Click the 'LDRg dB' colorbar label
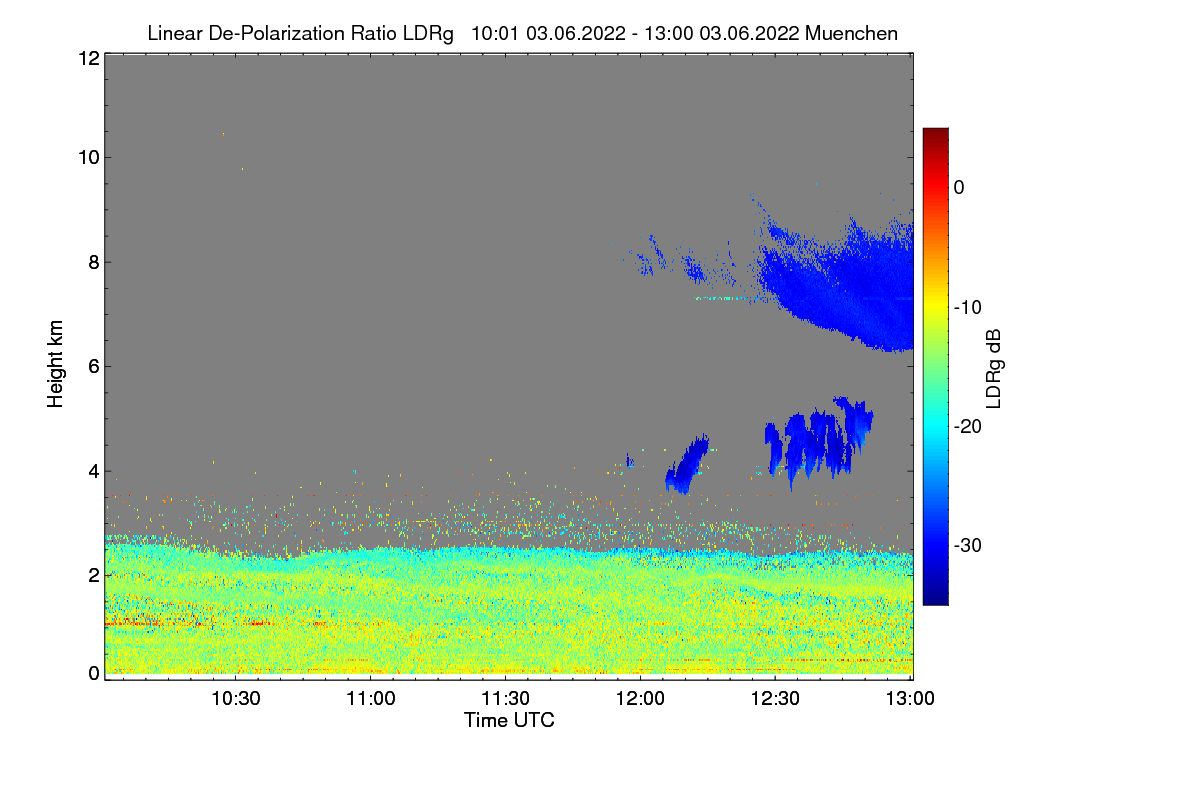The height and width of the screenshot is (800, 1200). click(994, 368)
